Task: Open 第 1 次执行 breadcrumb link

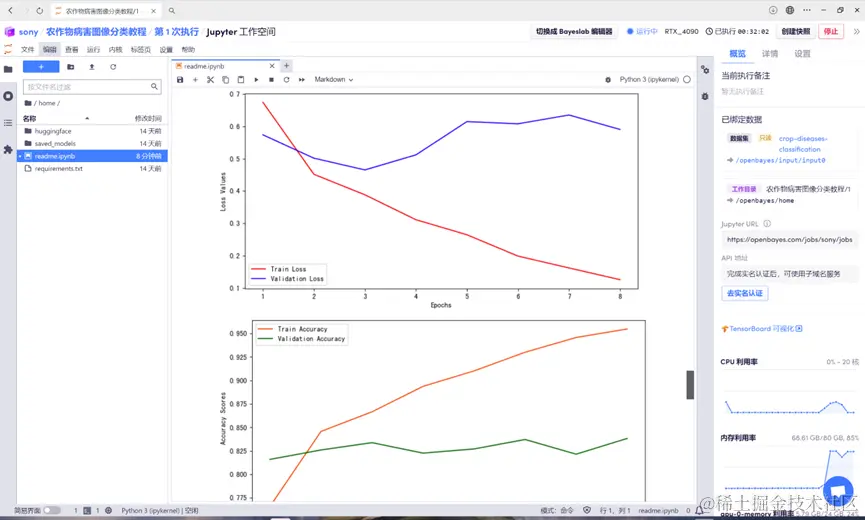Action: 176,32
